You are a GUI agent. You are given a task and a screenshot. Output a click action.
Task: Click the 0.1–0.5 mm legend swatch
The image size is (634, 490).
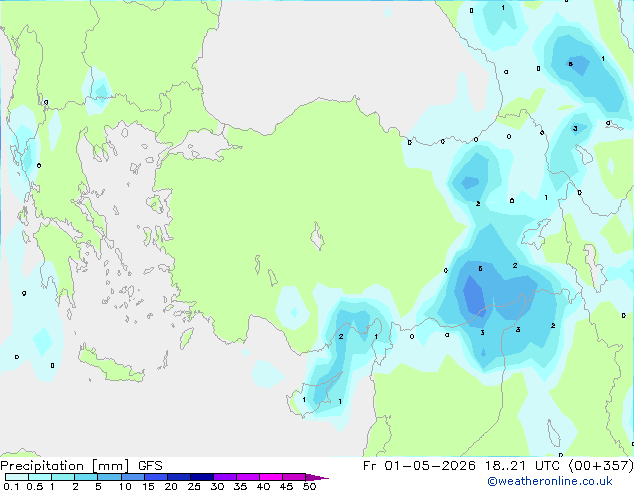pos(17,477)
